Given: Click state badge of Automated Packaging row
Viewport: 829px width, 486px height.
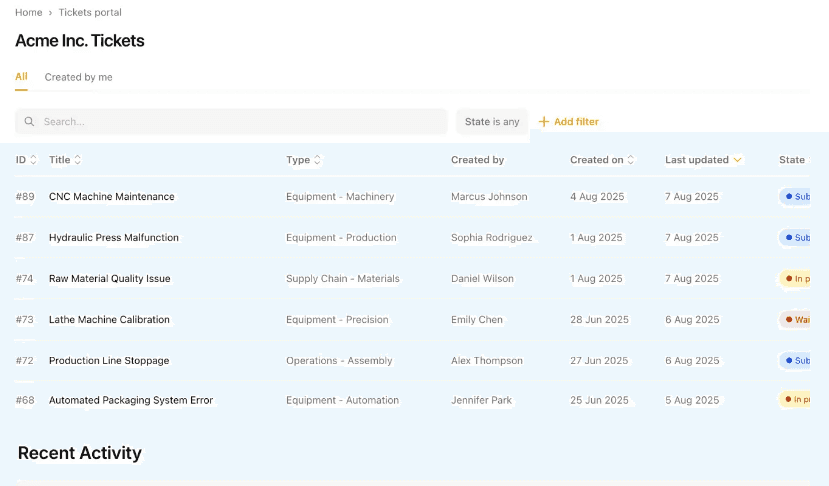Looking at the screenshot, I should (x=795, y=400).
